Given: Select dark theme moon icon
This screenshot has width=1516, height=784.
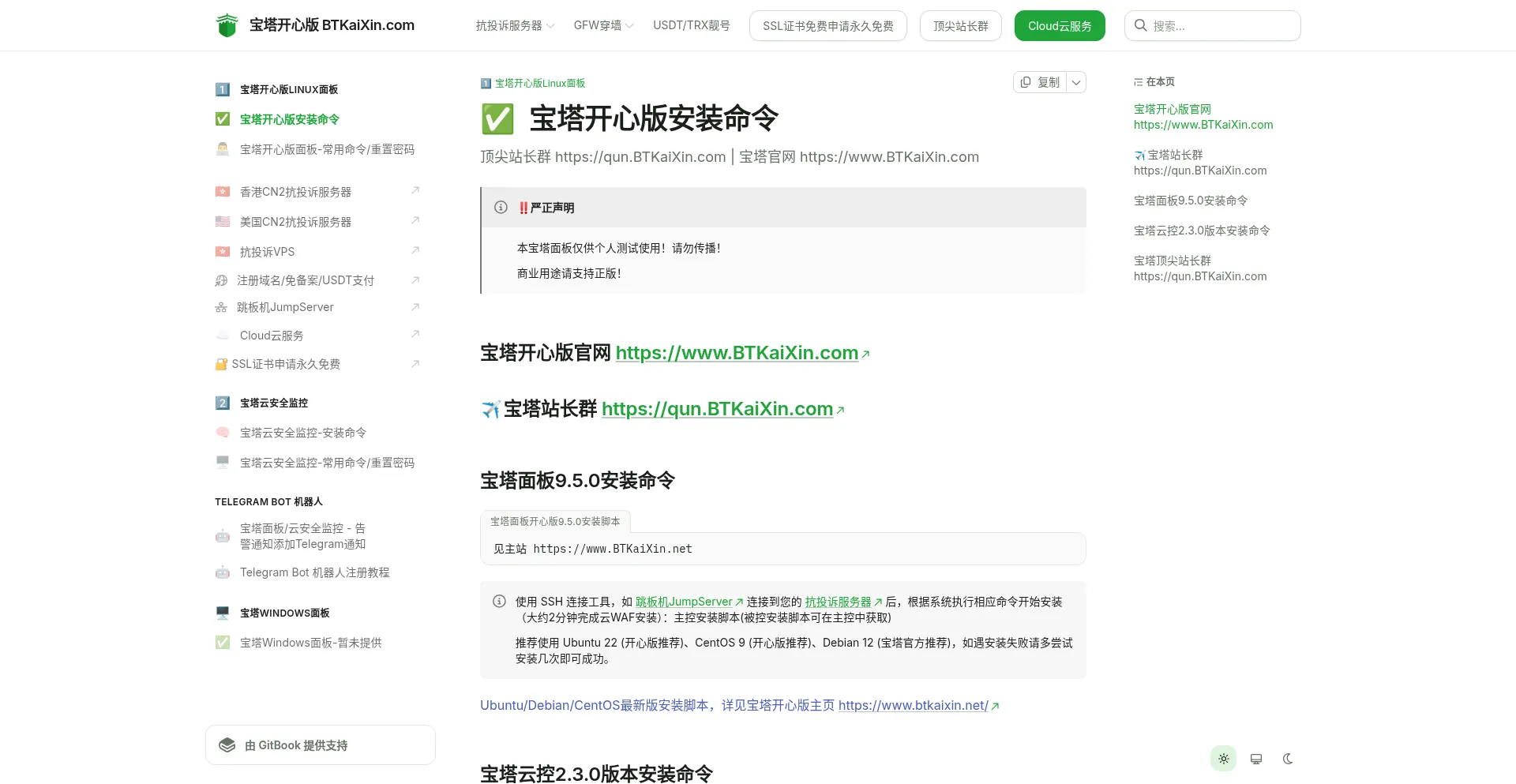Looking at the screenshot, I should coord(1288,759).
